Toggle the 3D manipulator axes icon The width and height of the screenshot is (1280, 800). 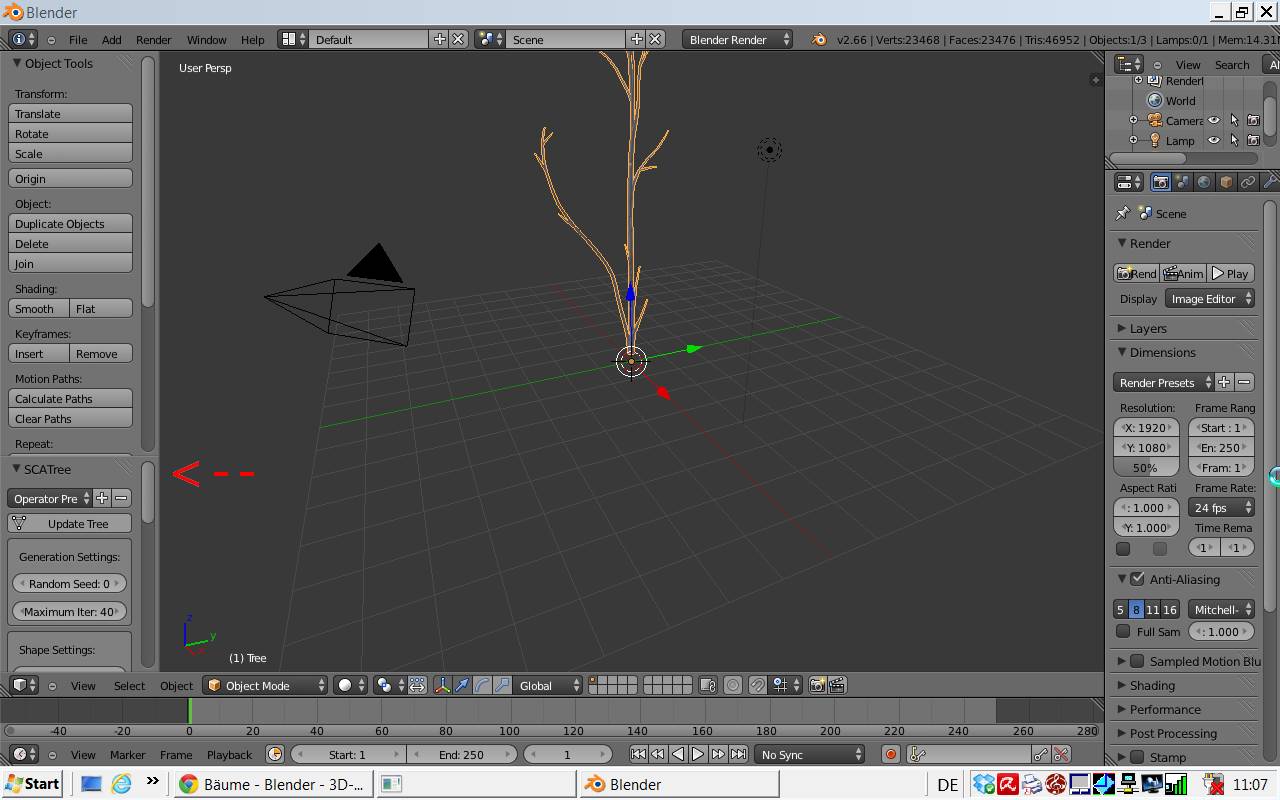443,685
